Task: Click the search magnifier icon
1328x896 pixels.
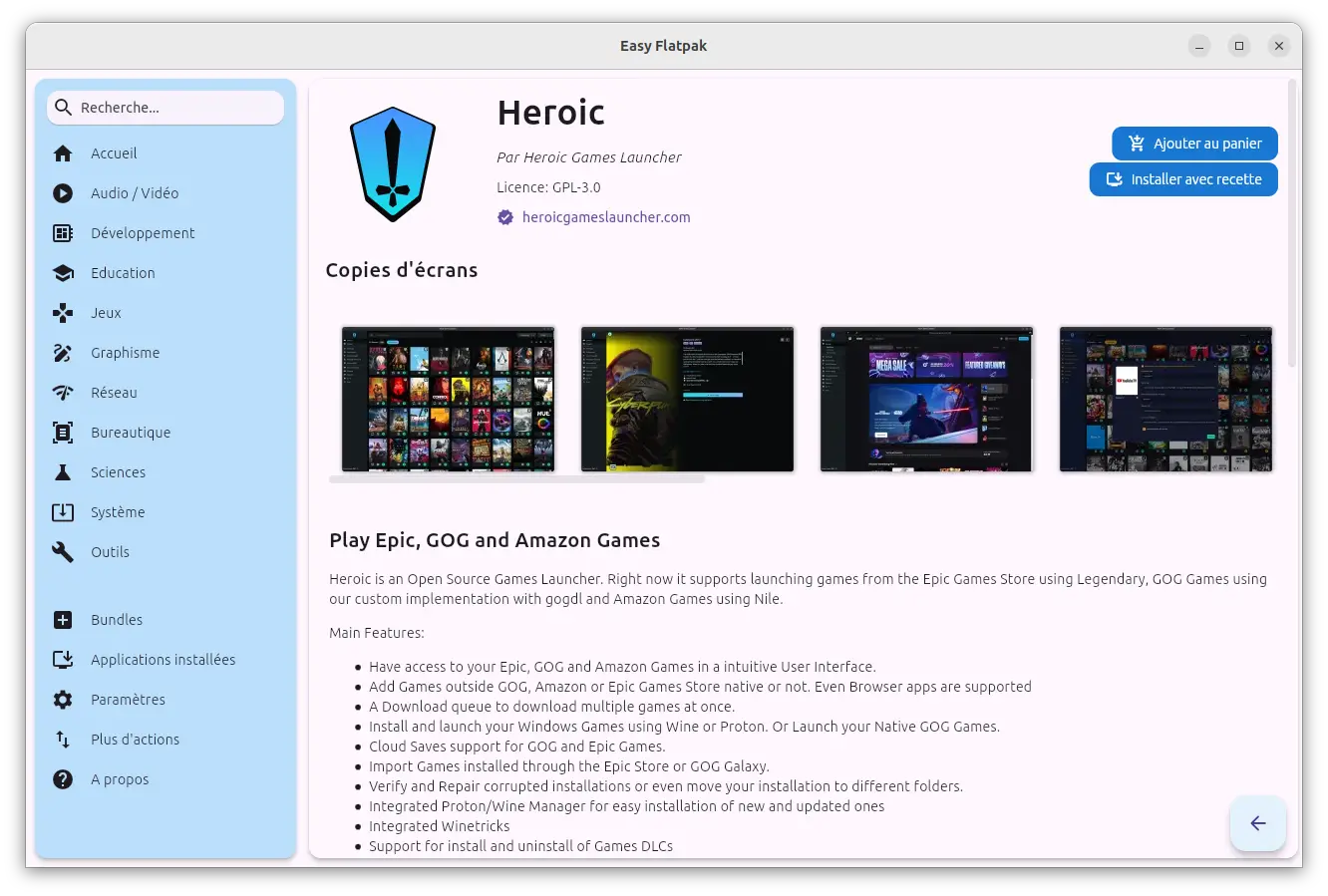Action: click(64, 108)
